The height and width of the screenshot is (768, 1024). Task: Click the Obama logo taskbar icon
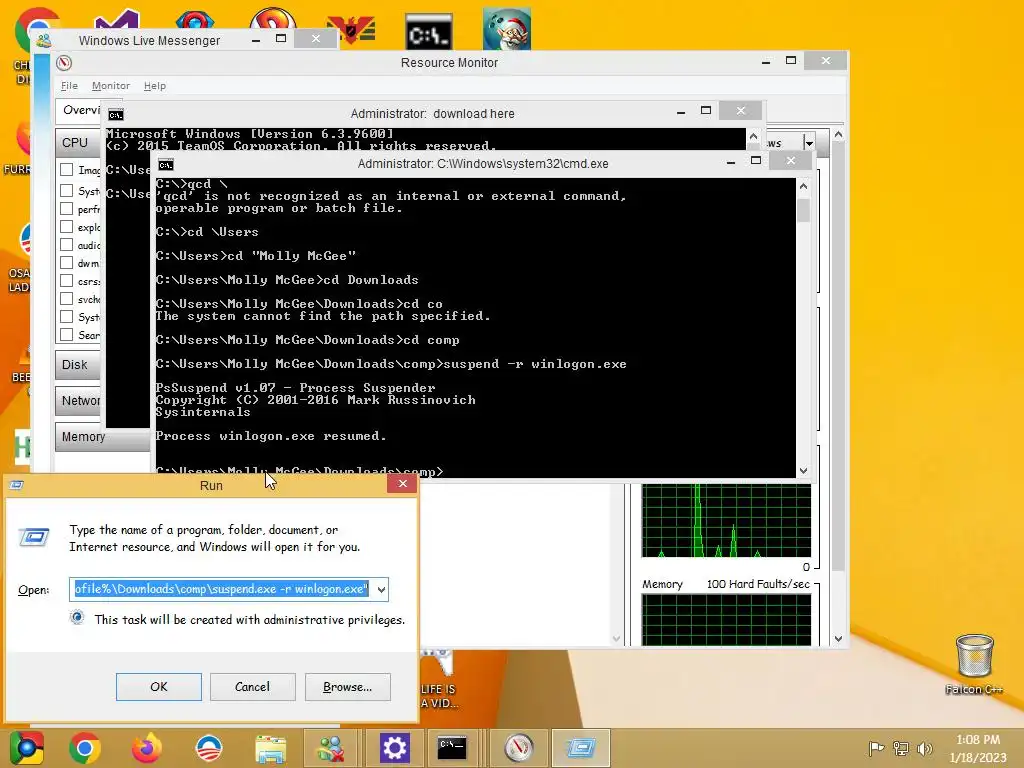click(209, 748)
